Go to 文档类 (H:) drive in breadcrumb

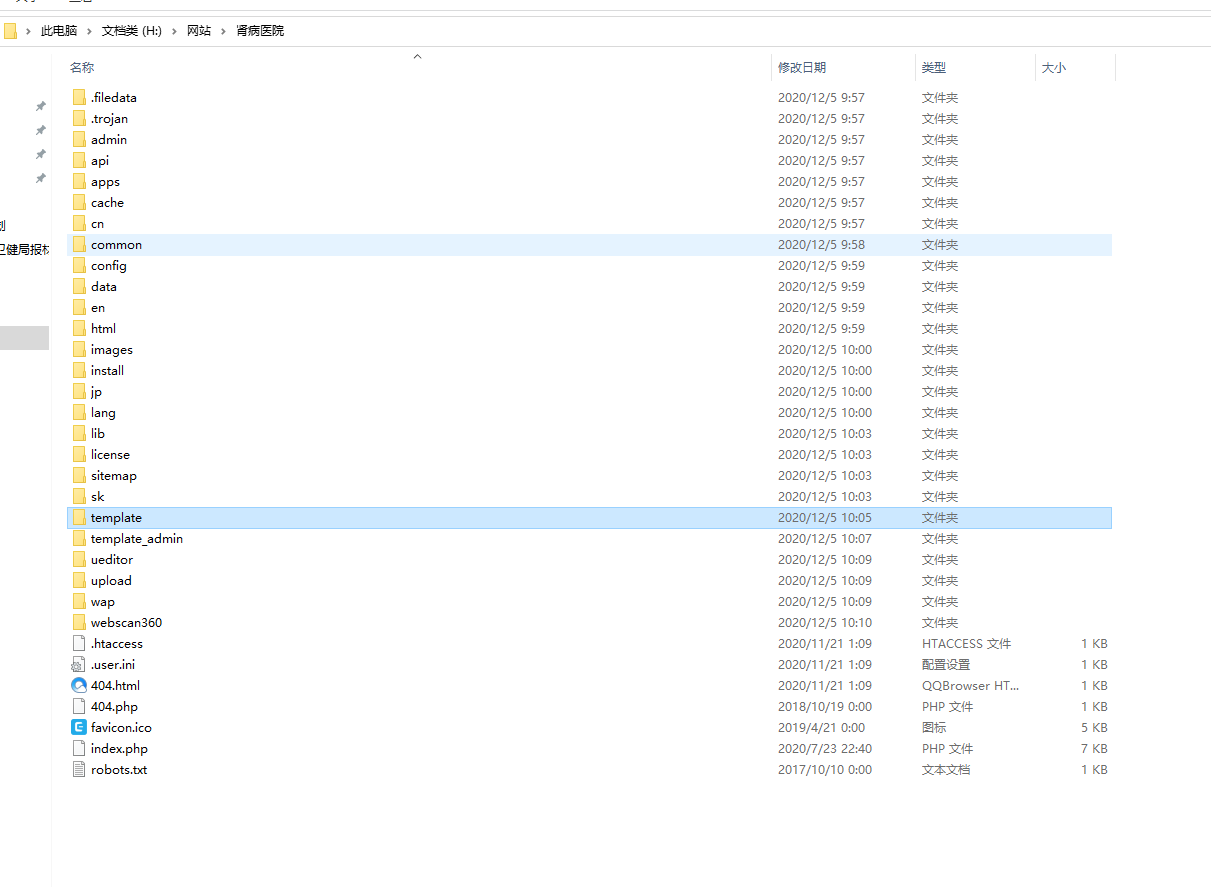tap(132, 31)
